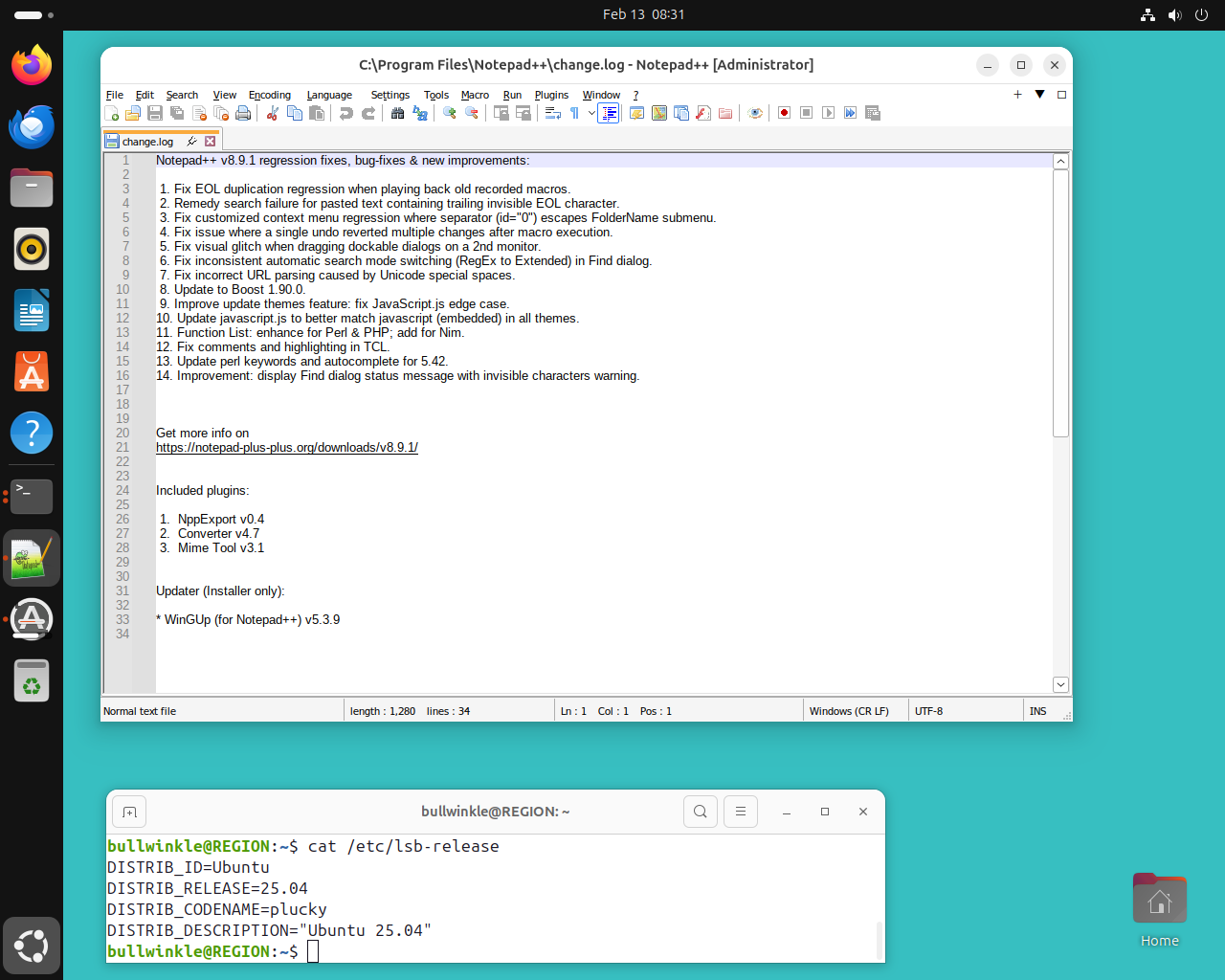
Task: Toggle the Monitoring (tail -f) eye icon
Action: [x=755, y=113]
